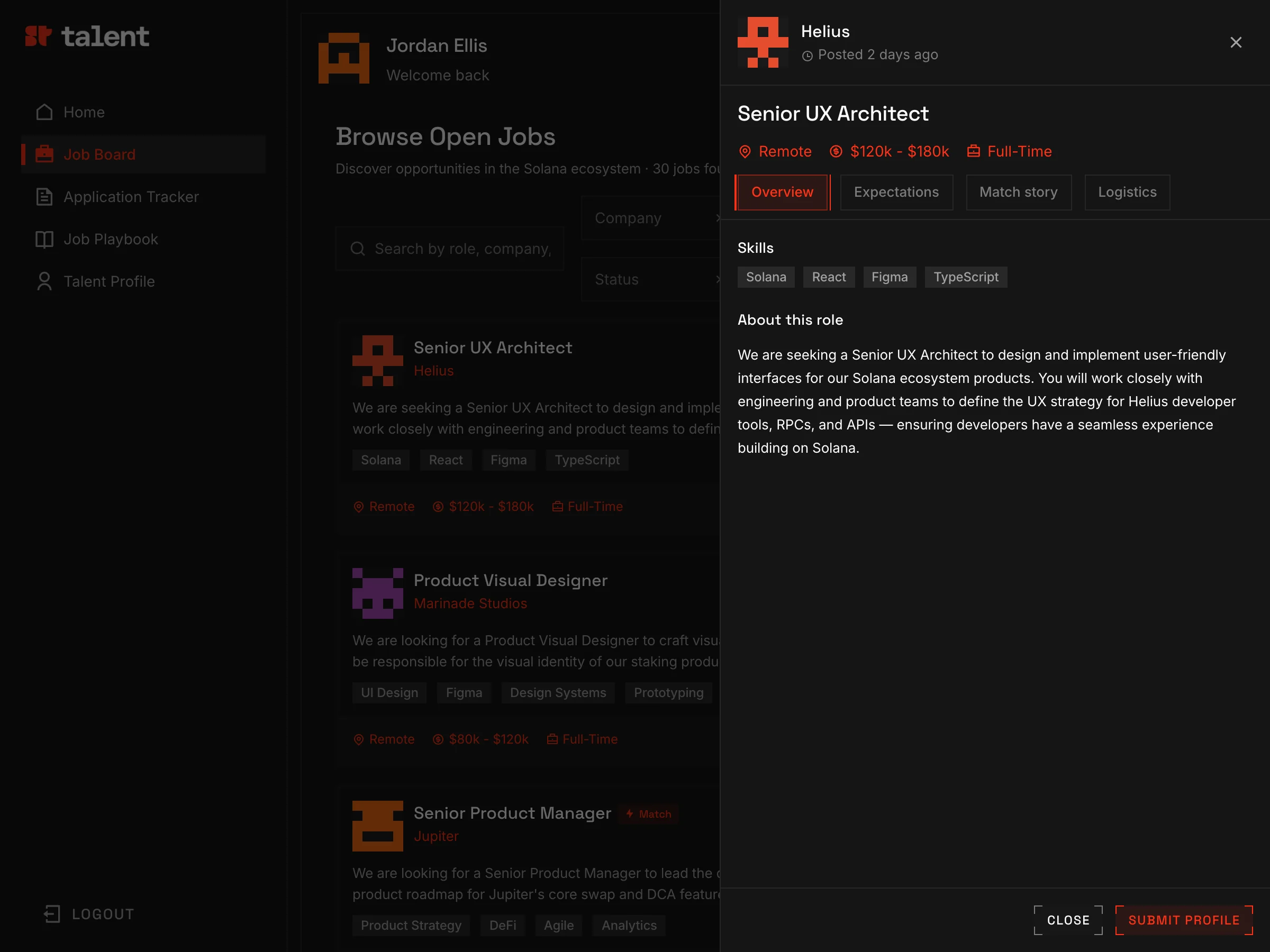
Task: Open the Company filter dropdown
Action: click(650, 218)
